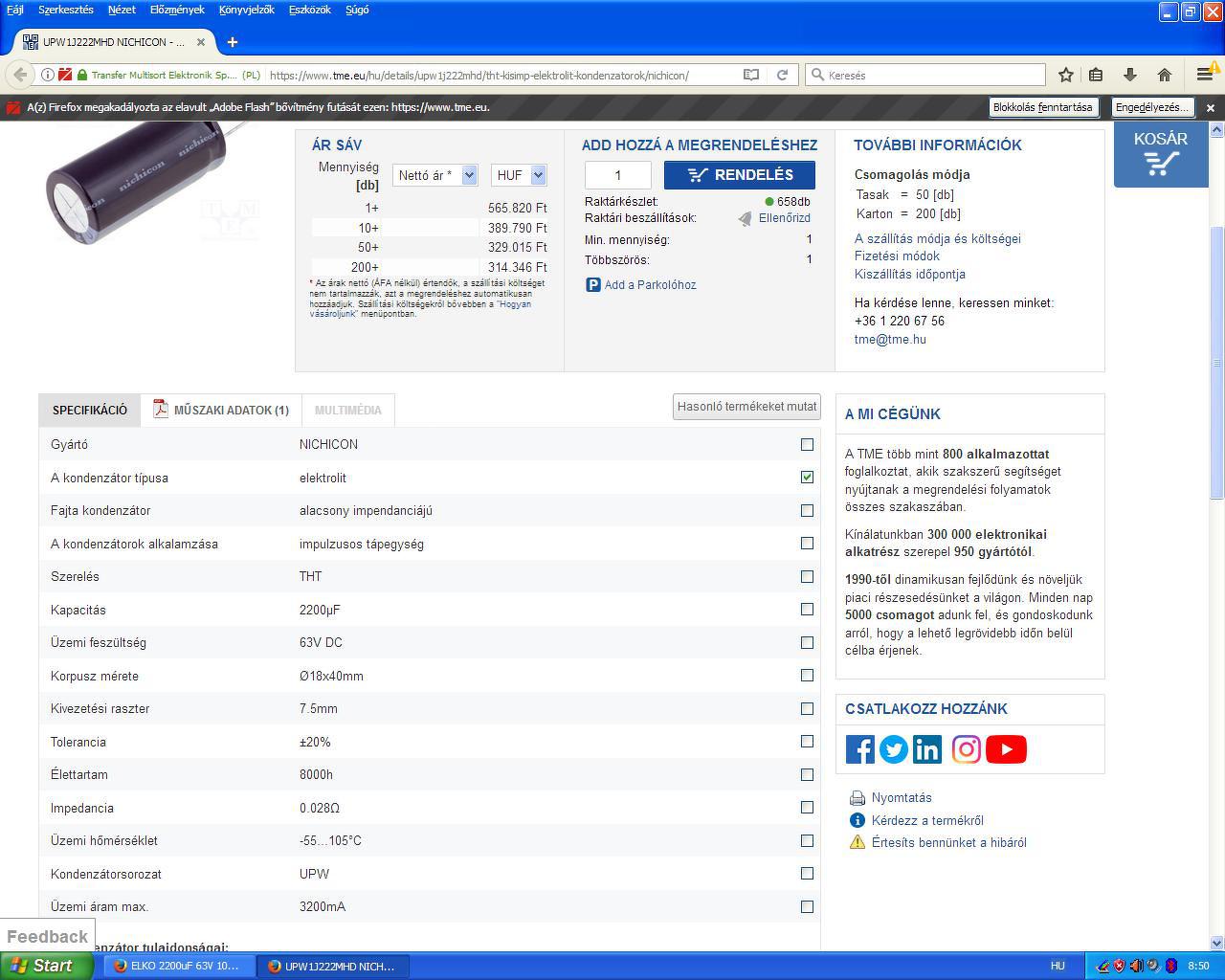Open the Nézet menu
Screen dimensions: 1225x980
122,10
